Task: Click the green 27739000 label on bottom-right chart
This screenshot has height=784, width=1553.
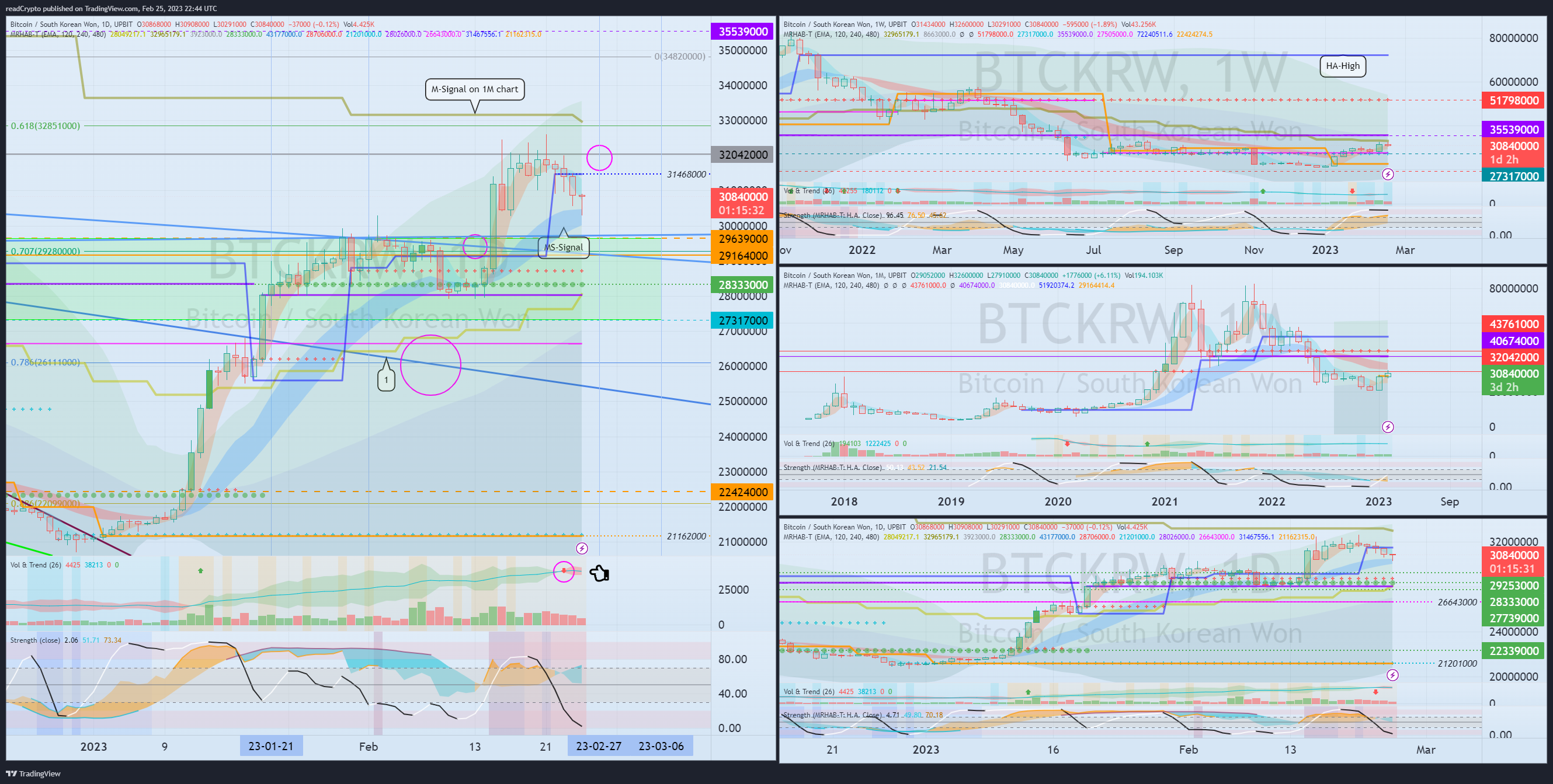Action: (x=1514, y=618)
